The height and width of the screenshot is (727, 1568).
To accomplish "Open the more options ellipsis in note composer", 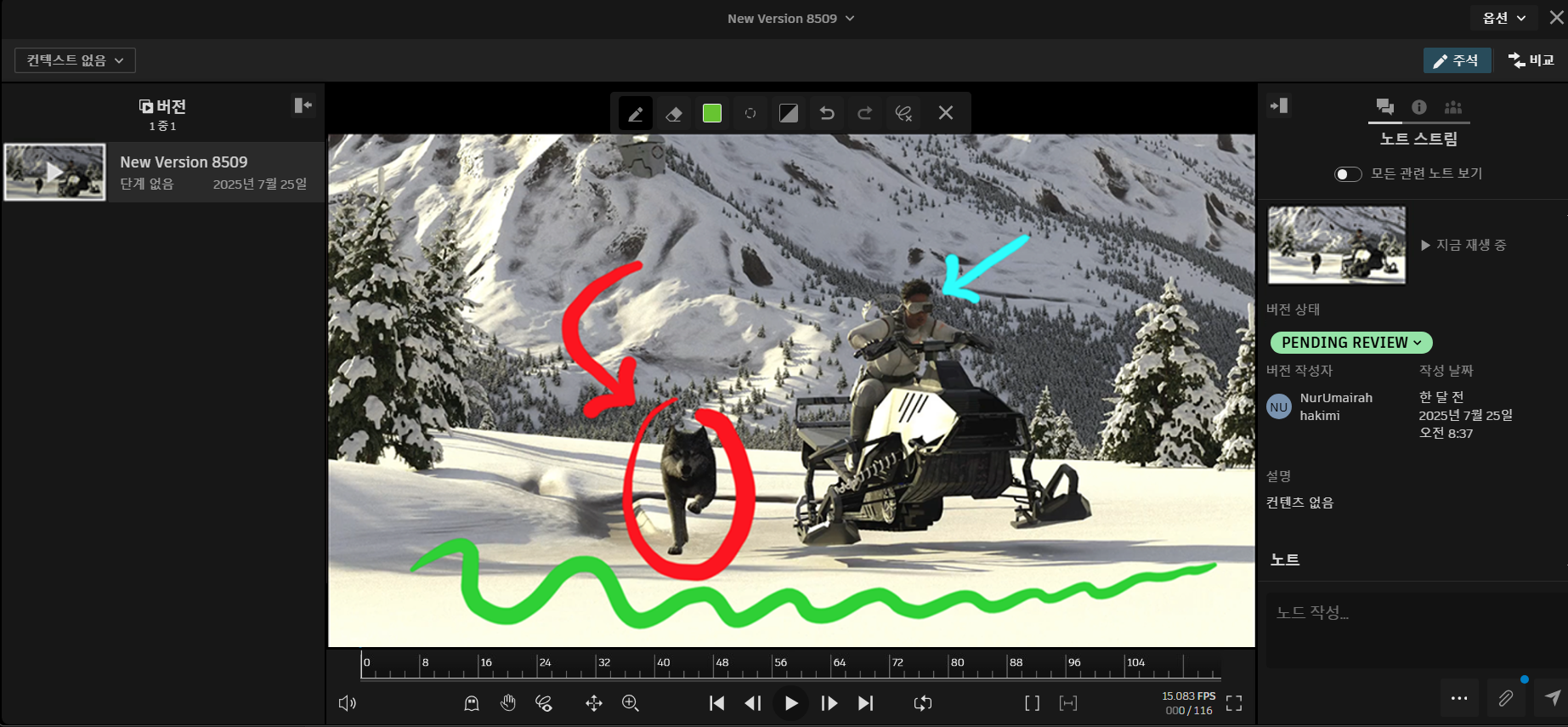I will [x=1459, y=698].
